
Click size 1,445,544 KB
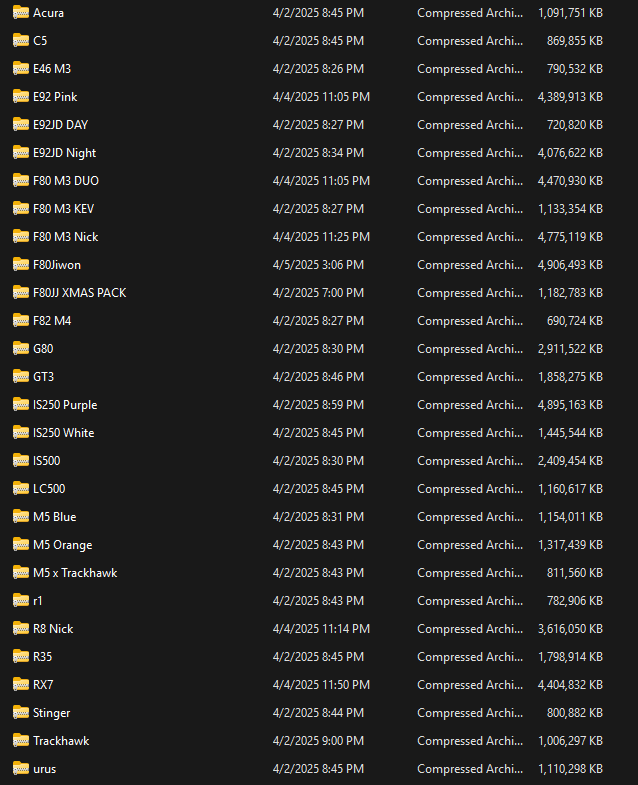pyautogui.click(x=570, y=433)
